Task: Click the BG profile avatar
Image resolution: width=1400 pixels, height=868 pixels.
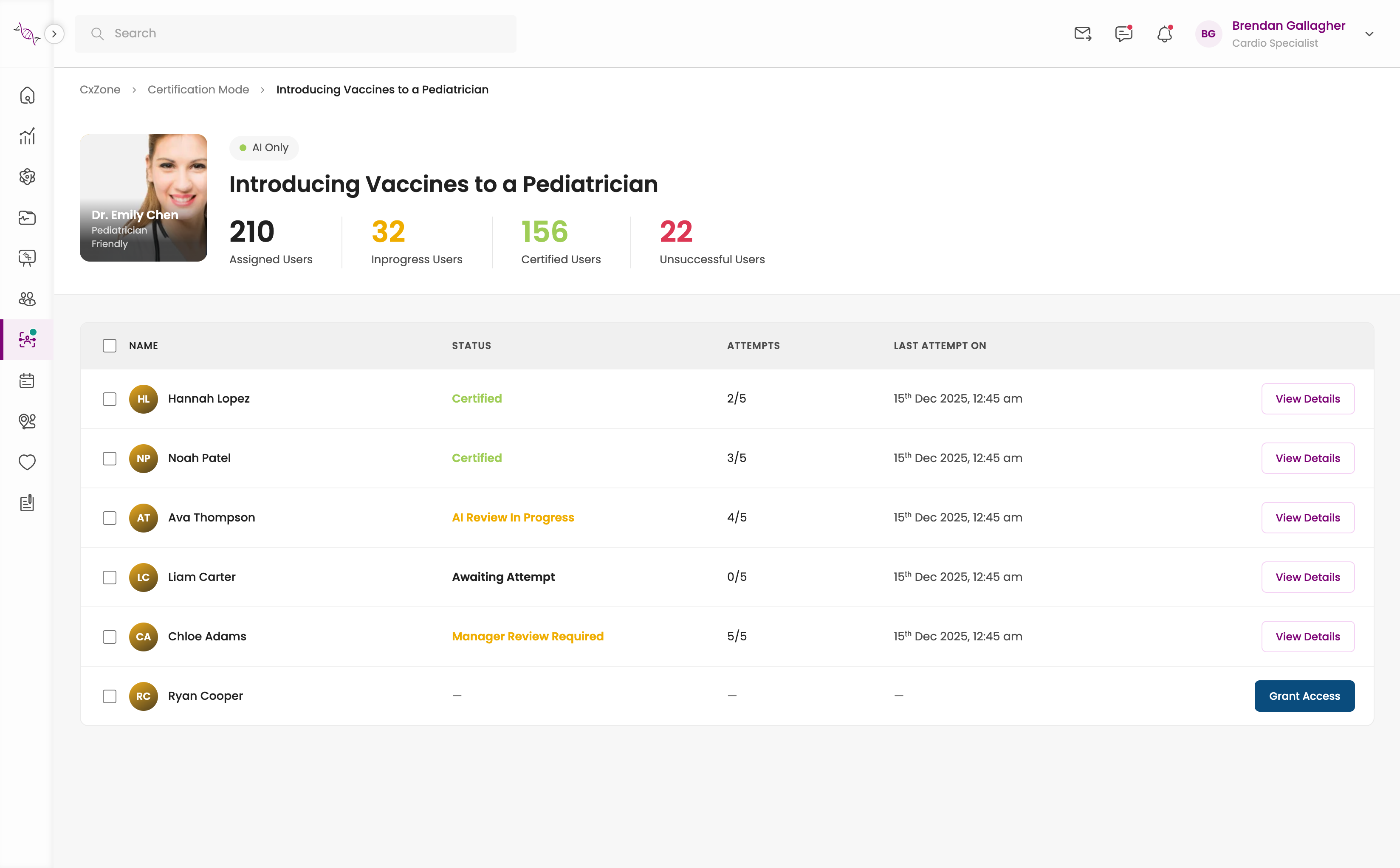Action: pyautogui.click(x=1208, y=34)
